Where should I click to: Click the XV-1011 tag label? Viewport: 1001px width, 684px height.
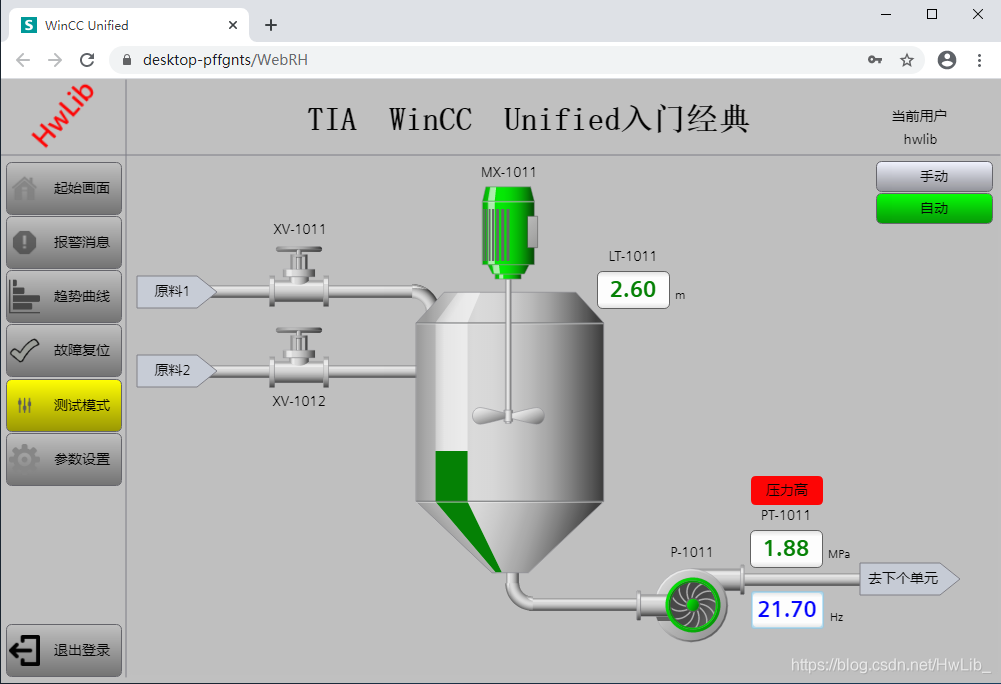[x=299, y=229]
